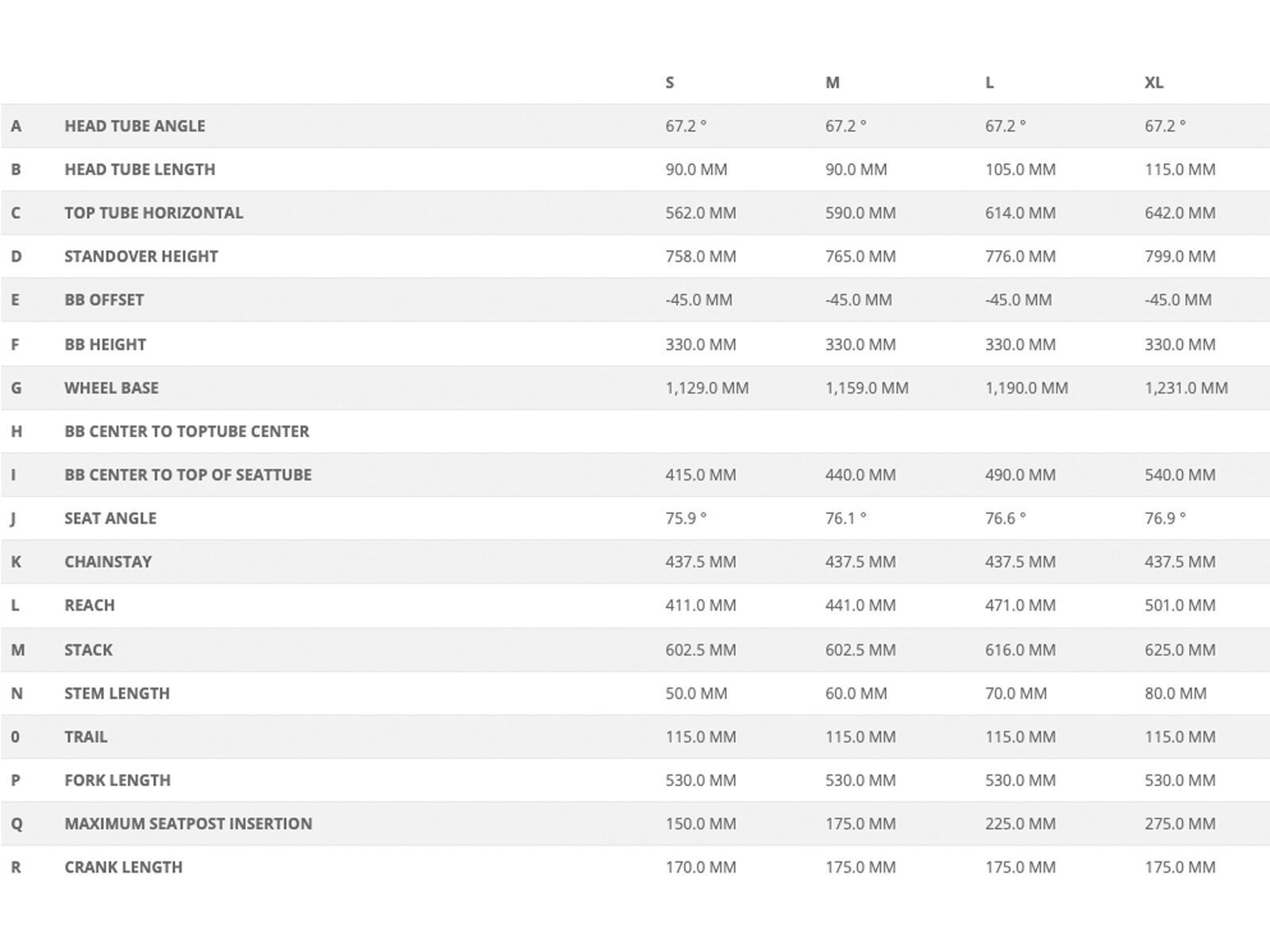Select the SEAT ANGLE row label
This screenshot has height=952, width=1270.
110,518
